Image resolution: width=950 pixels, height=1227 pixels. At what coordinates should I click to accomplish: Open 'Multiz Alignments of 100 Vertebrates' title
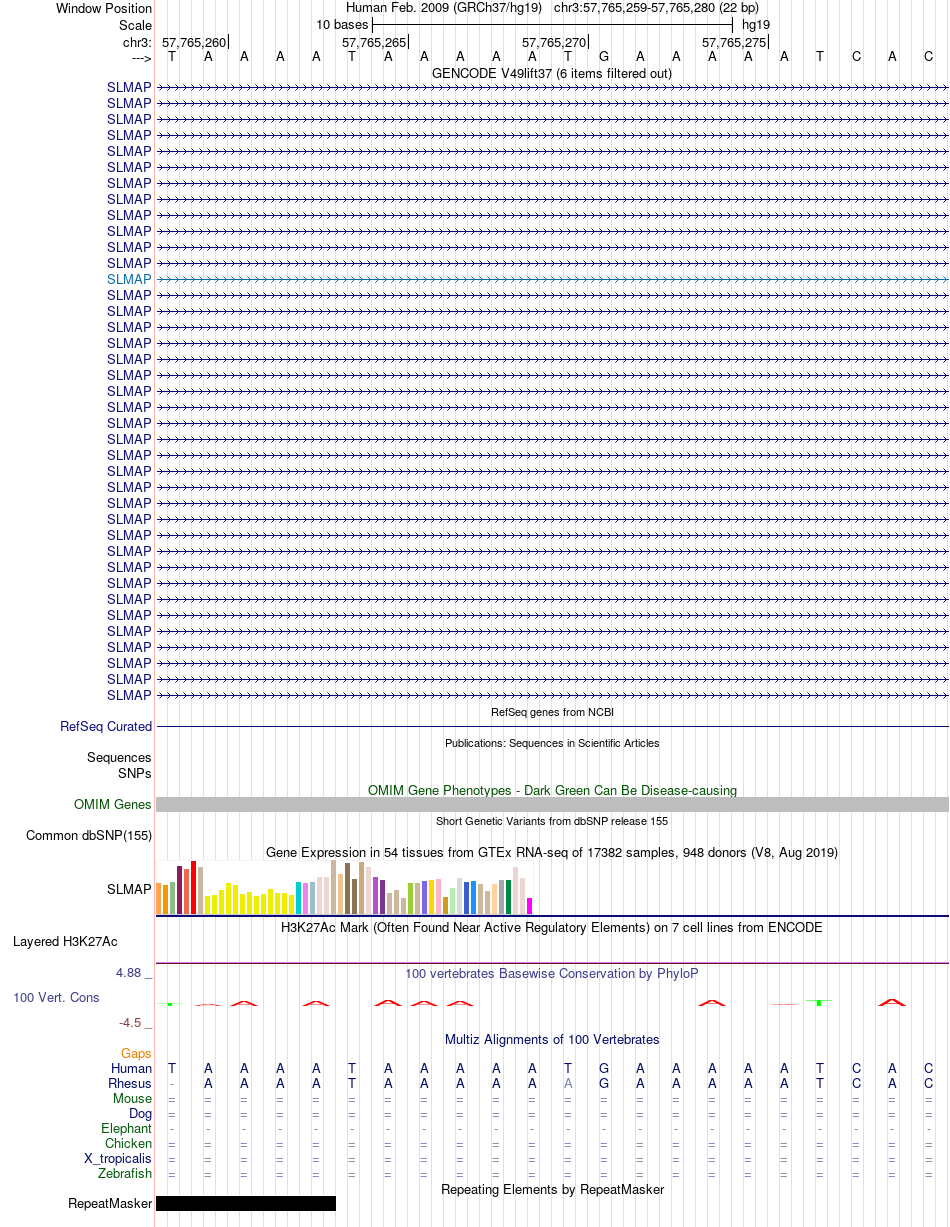coord(552,1039)
